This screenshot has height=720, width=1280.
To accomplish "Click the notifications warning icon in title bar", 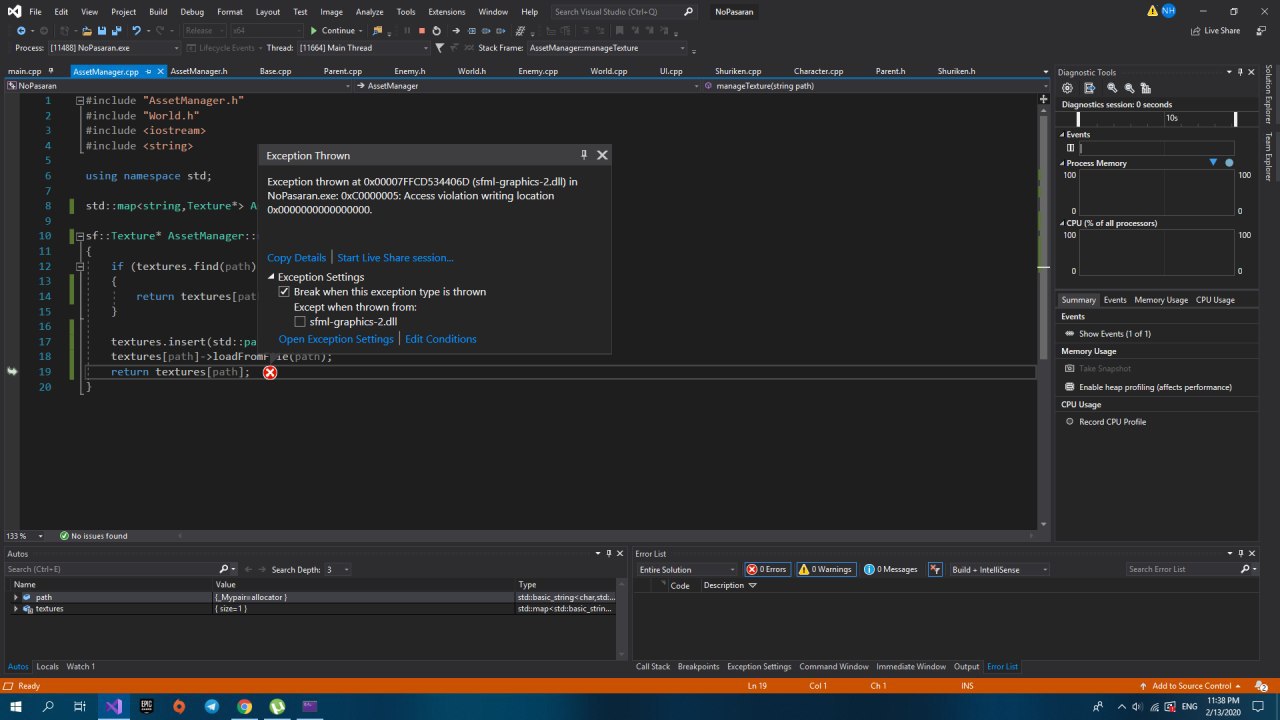I will point(1153,11).
